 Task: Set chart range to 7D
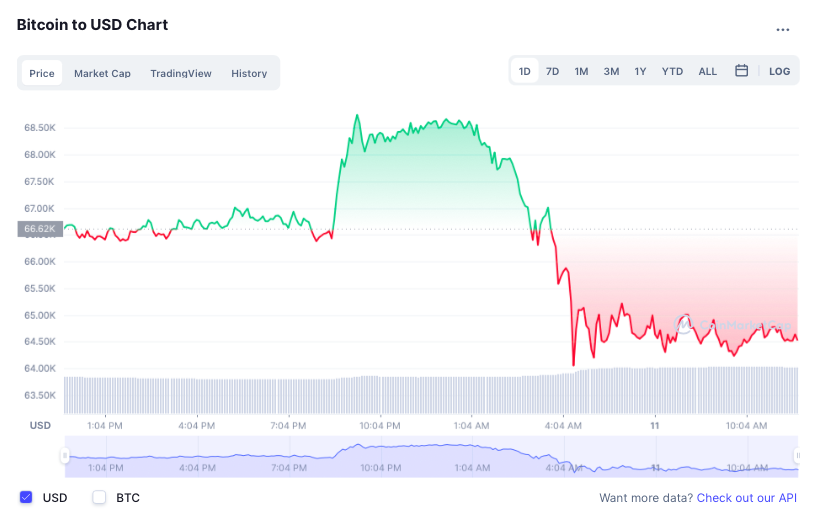click(x=552, y=71)
